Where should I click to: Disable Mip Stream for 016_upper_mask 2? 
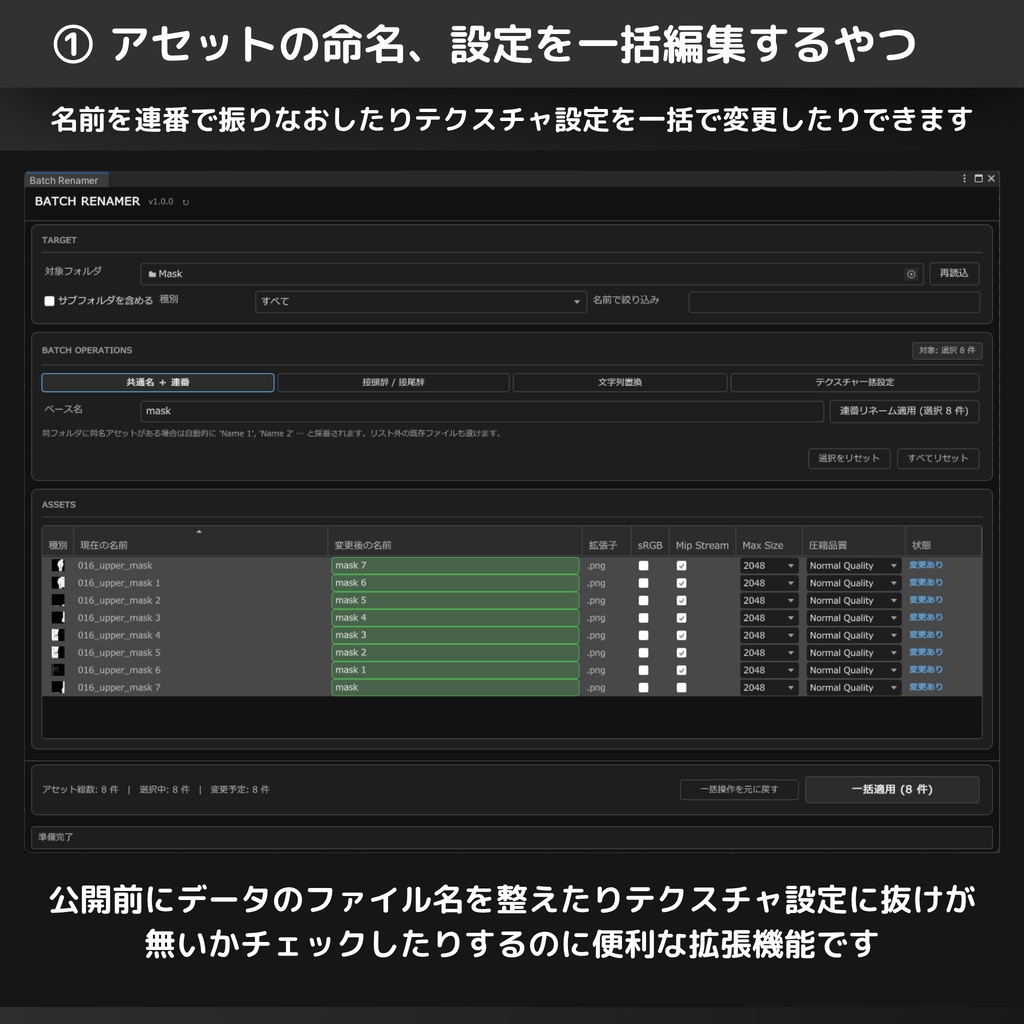pos(681,600)
